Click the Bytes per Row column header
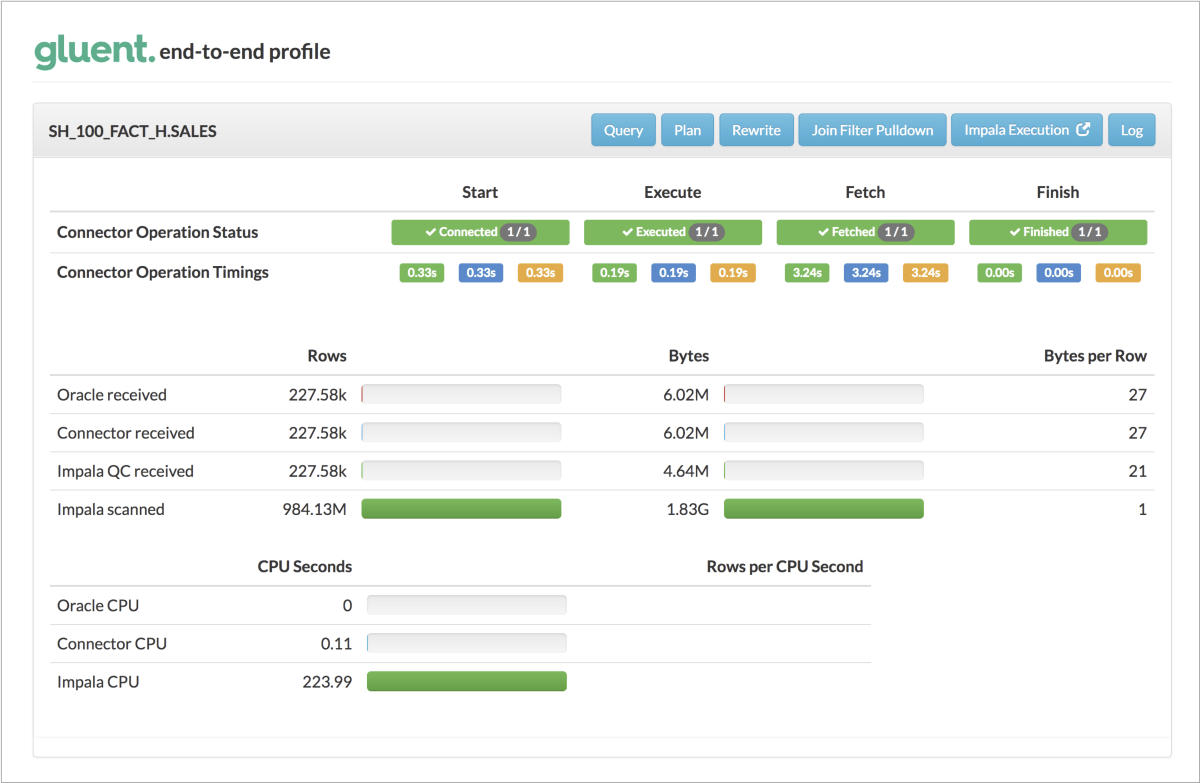1200x783 pixels. click(x=1095, y=356)
